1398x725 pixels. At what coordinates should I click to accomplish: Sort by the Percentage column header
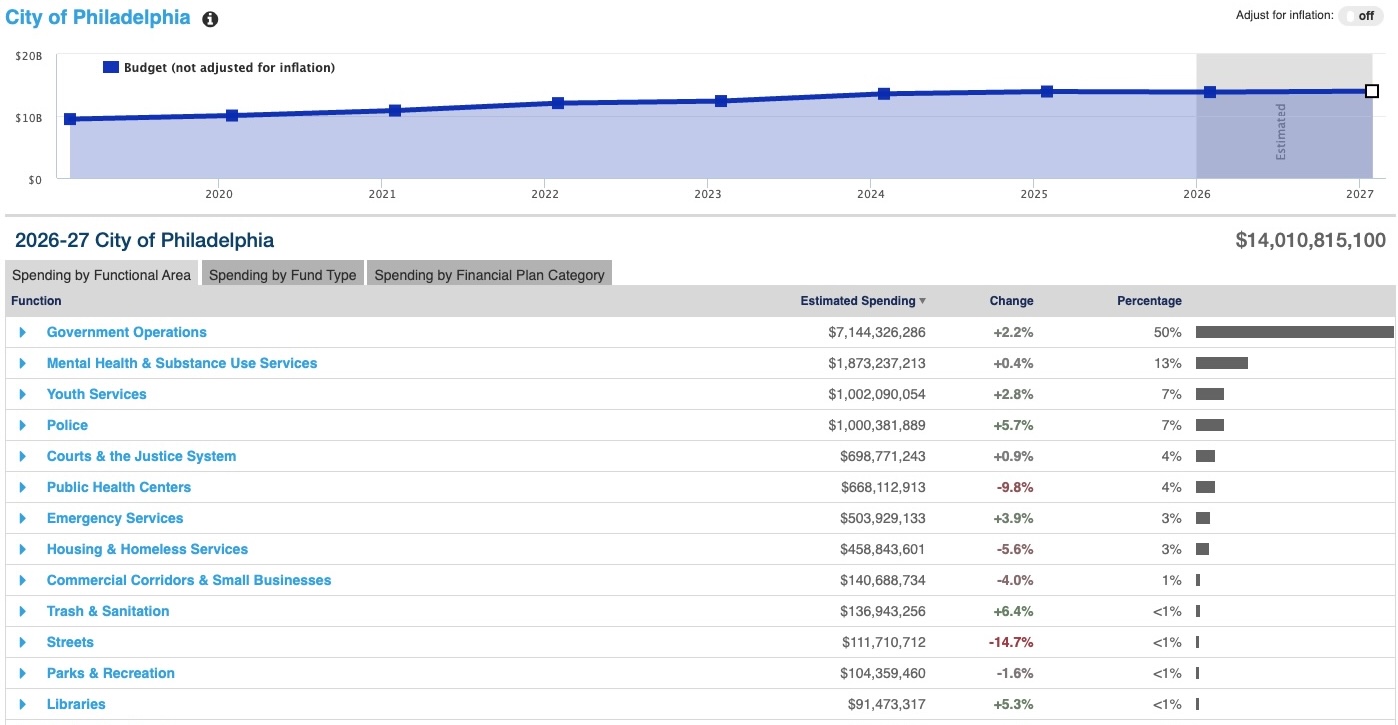pos(1149,301)
